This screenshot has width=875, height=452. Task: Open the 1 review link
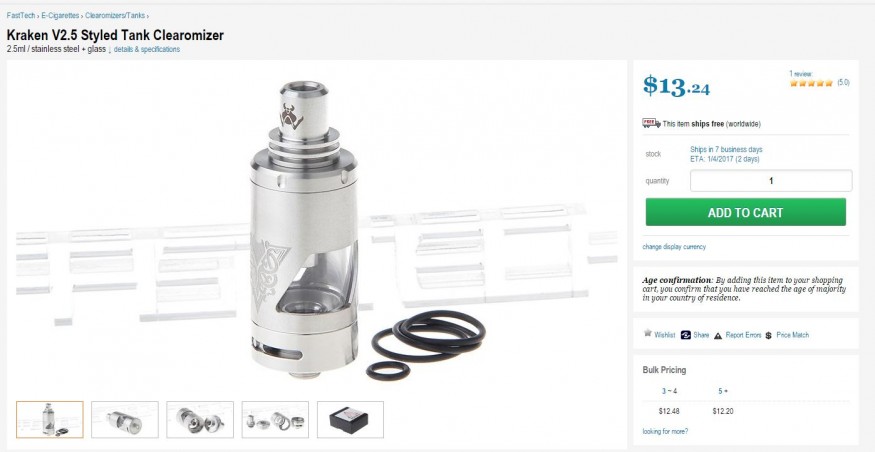801,74
